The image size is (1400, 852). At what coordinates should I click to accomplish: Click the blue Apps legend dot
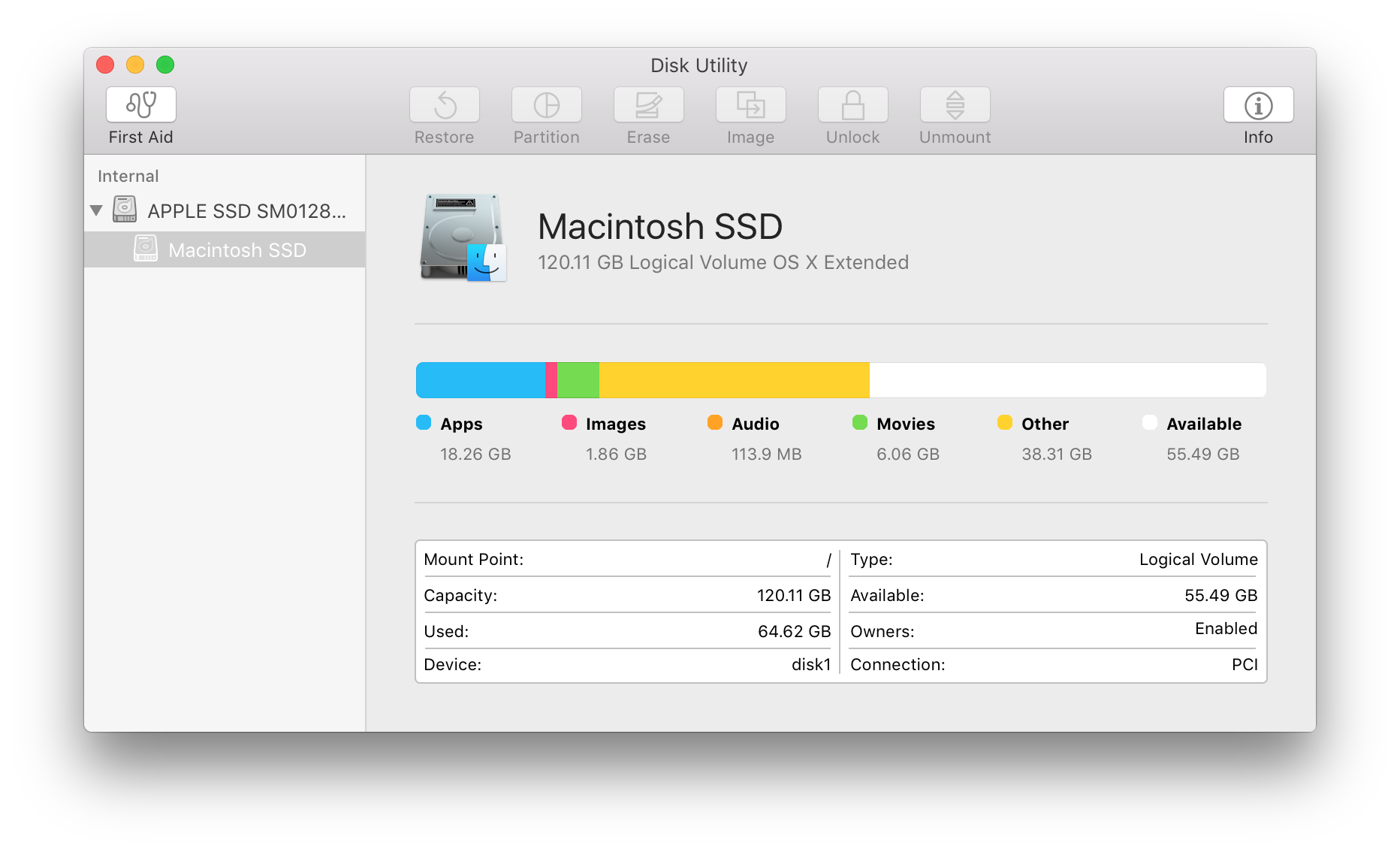click(x=424, y=422)
